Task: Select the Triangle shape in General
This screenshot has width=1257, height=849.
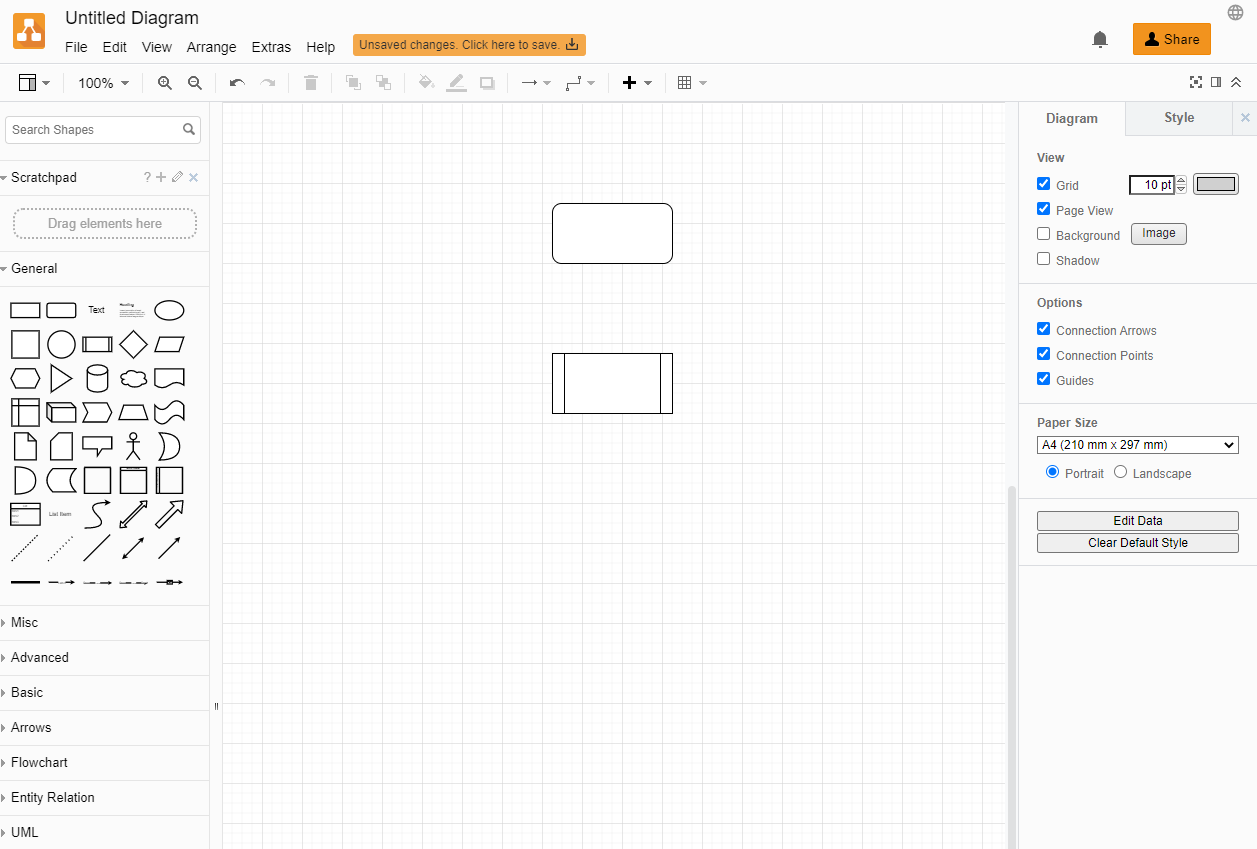Action: [61, 379]
